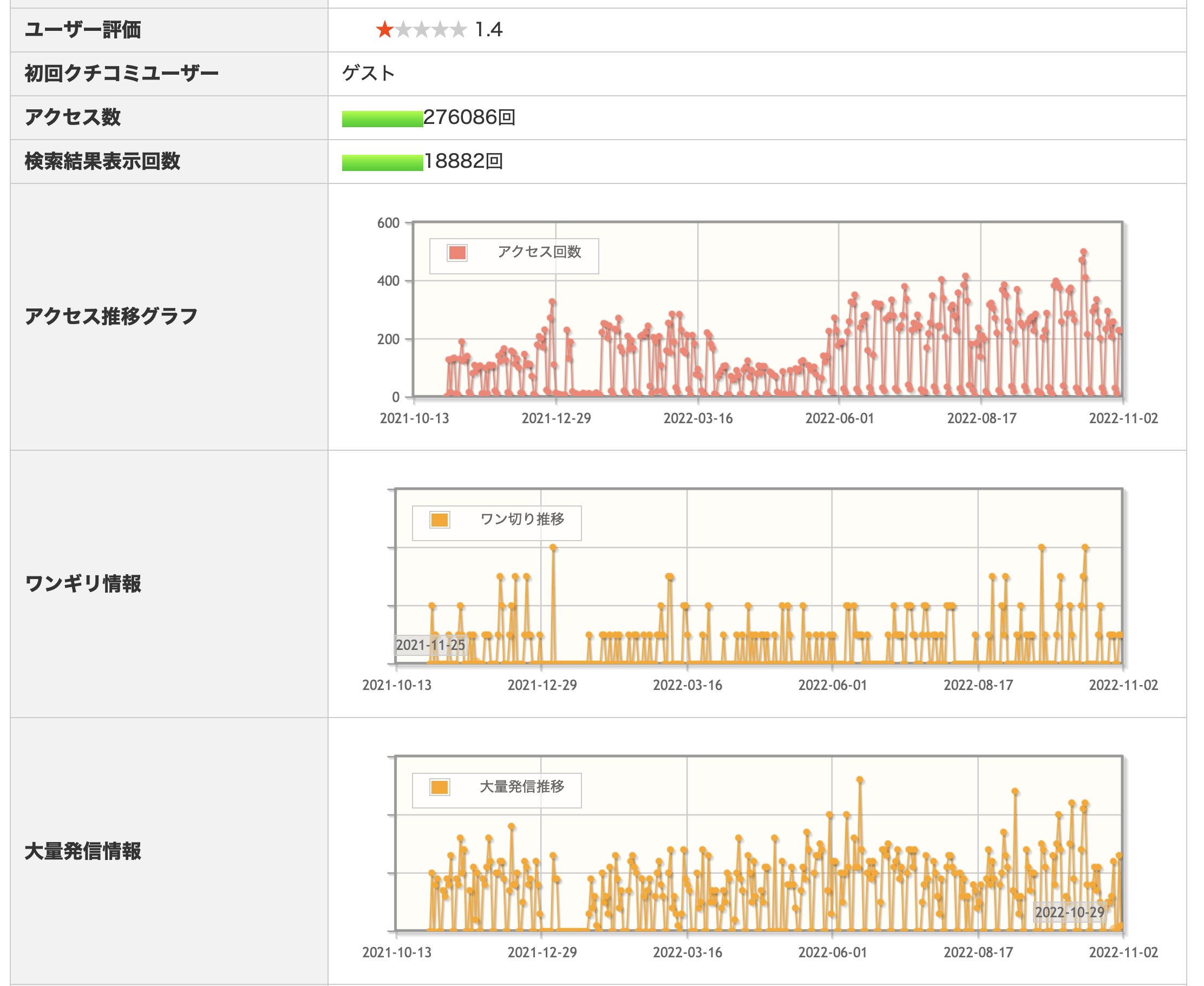Click the 276086回 access count value

469,117
